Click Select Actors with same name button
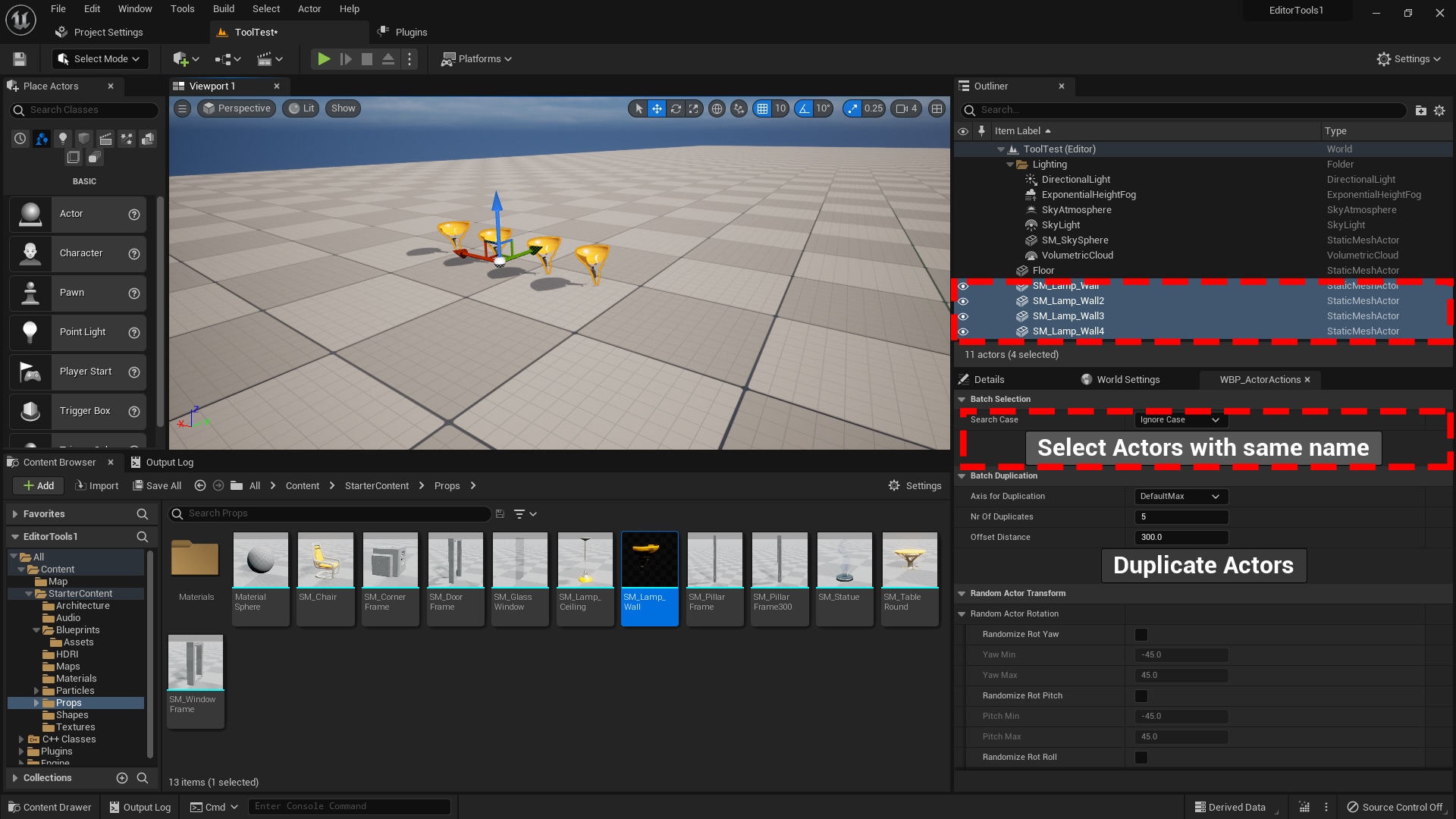The width and height of the screenshot is (1456, 819). tap(1203, 448)
